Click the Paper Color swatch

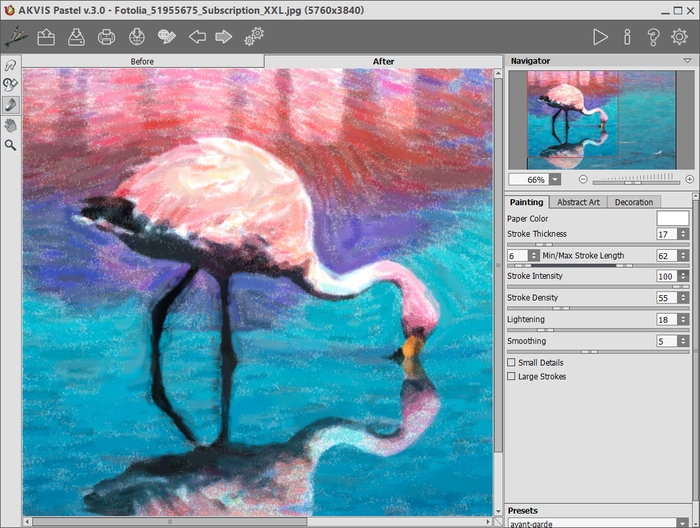click(672, 218)
